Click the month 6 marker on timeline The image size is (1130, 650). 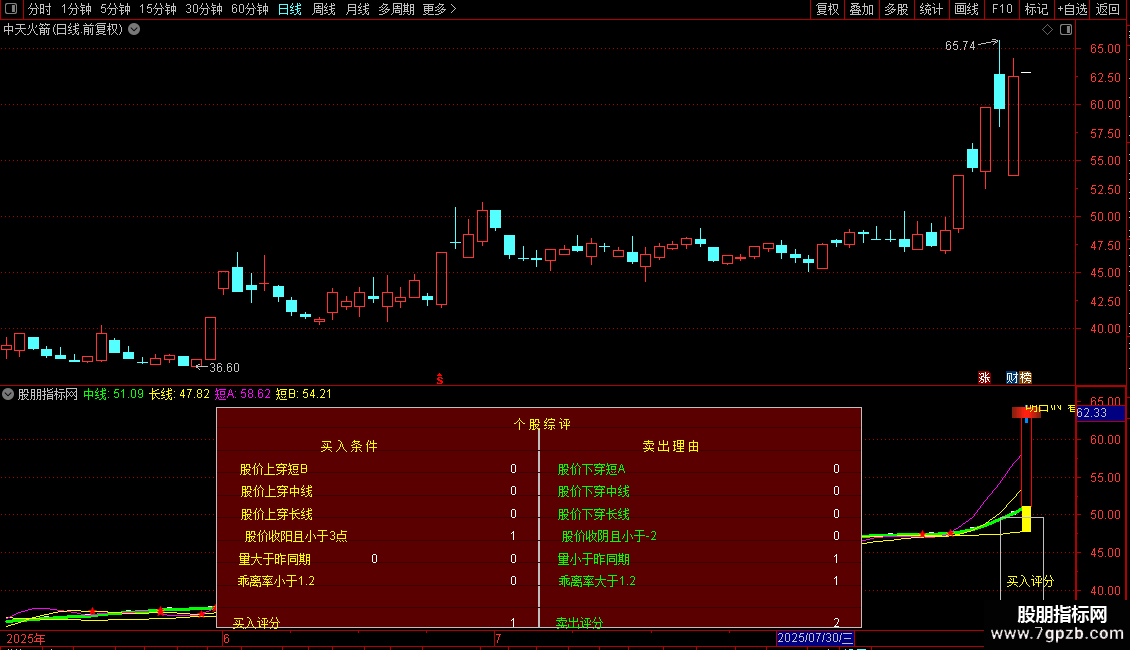pos(226,638)
